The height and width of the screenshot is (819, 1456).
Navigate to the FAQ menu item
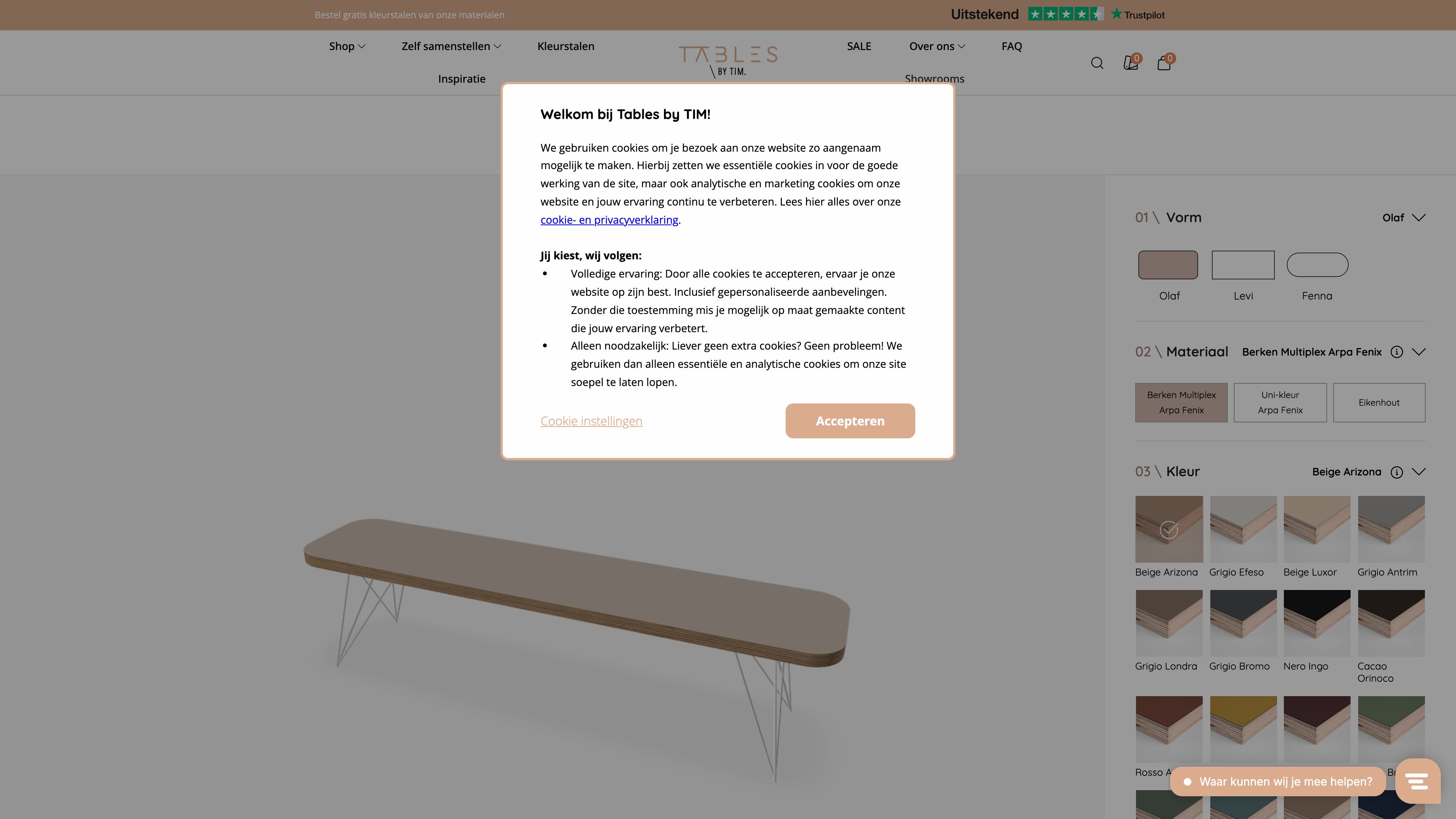pos(1012,46)
